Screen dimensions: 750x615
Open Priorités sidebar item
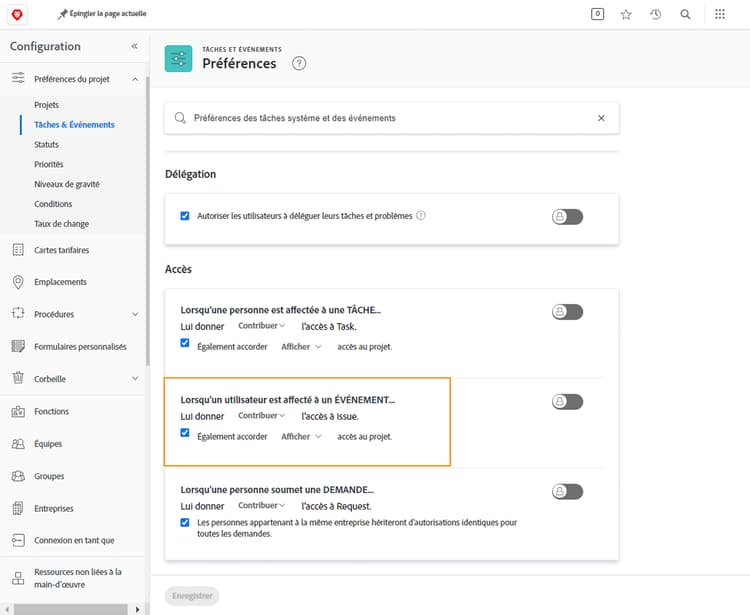point(49,165)
